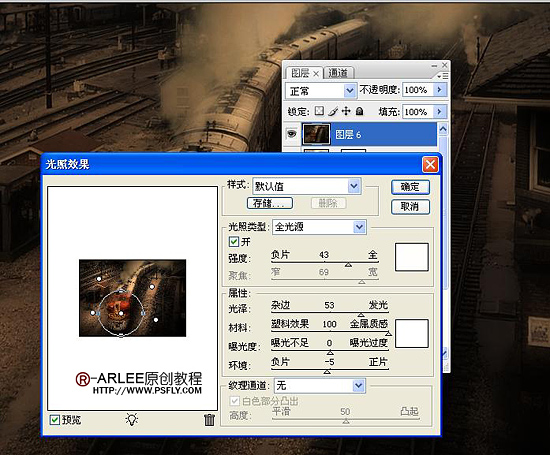550x455 pixels.
Task: Click the opacity 100% field
Action: 418,90
